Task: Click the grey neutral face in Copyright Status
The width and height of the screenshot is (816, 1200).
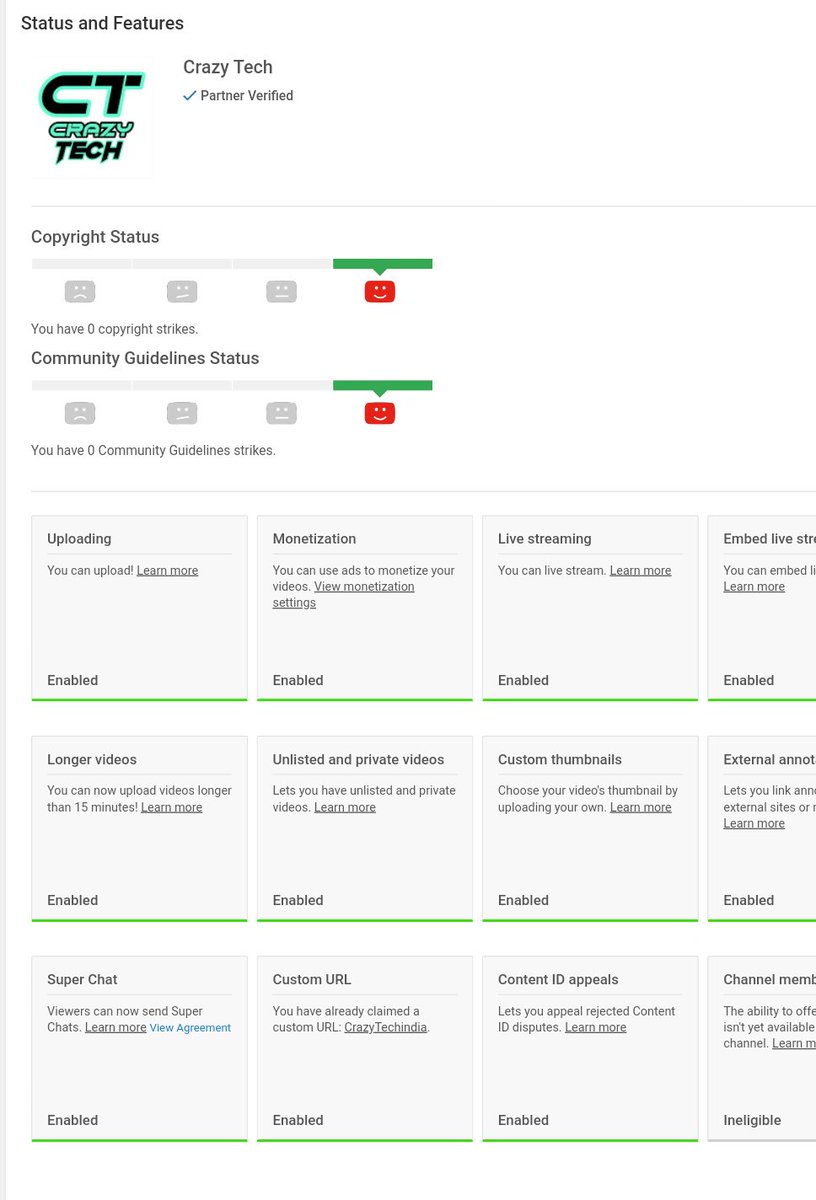Action: (281, 291)
